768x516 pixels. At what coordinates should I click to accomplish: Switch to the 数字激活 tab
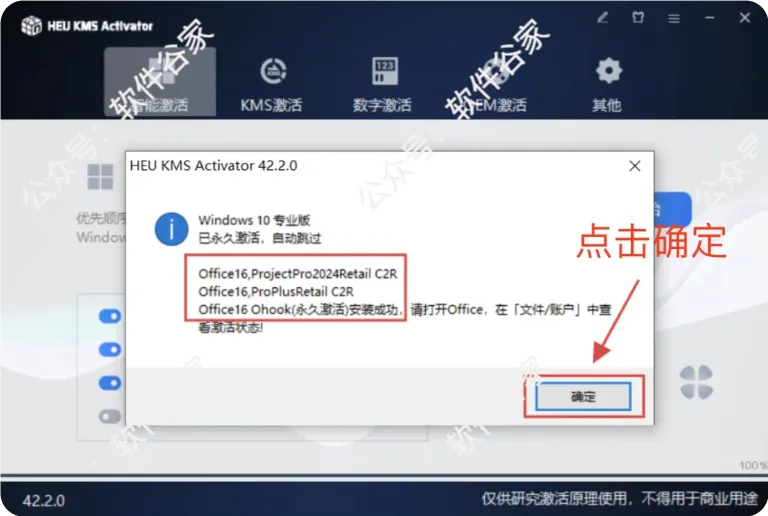(383, 84)
